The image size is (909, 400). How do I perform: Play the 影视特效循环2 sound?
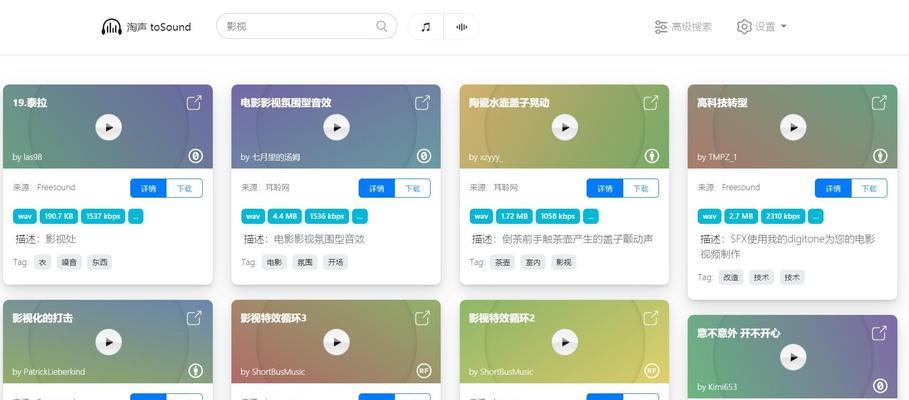[565, 342]
